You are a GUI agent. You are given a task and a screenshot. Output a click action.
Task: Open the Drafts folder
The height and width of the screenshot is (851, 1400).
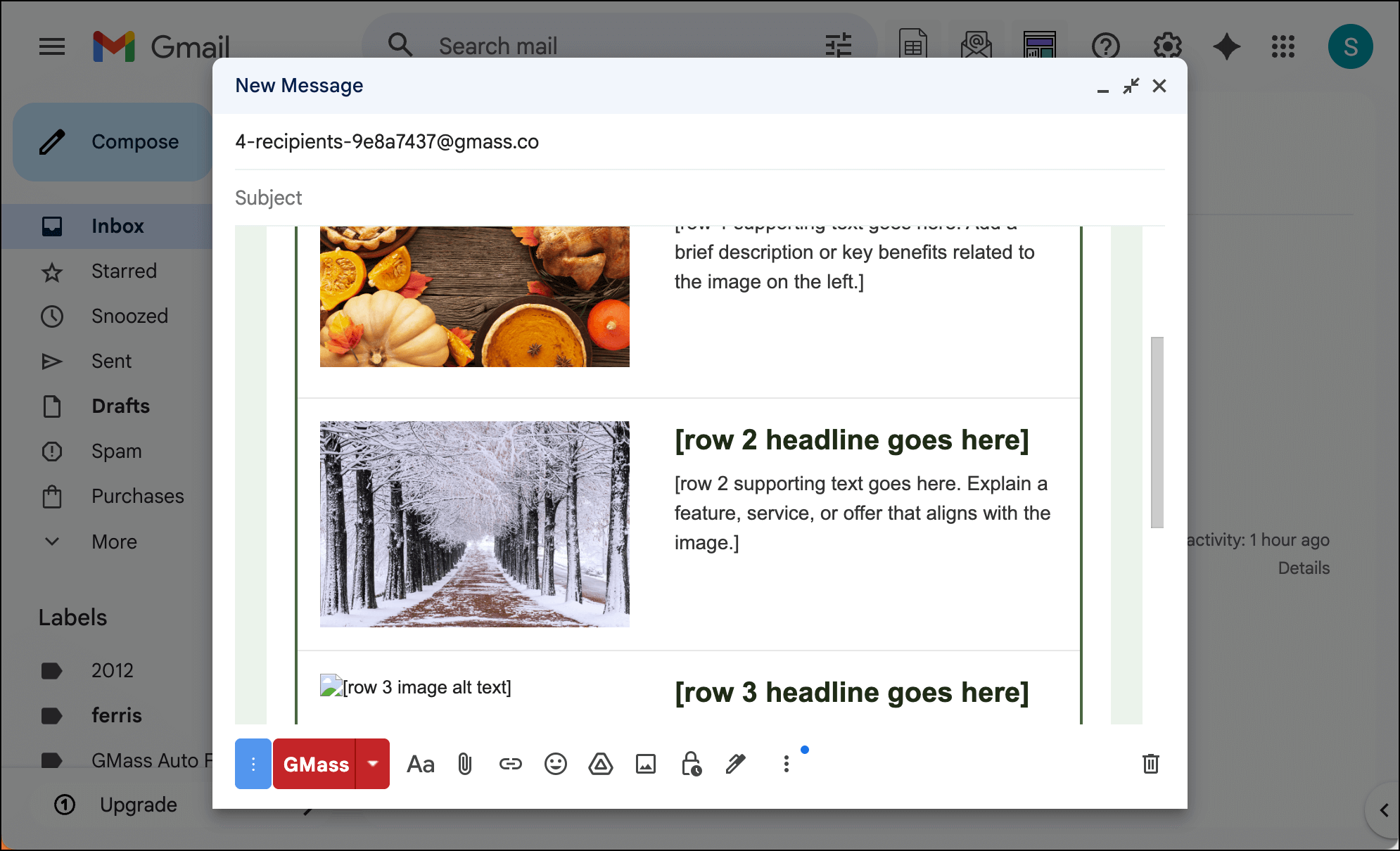(120, 406)
